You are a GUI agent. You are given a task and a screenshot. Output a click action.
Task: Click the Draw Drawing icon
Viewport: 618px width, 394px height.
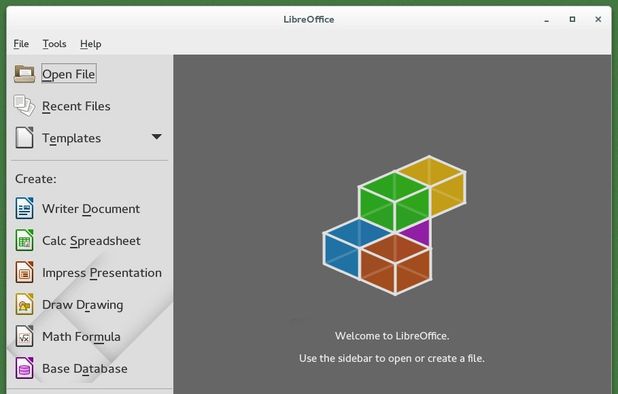tap(24, 304)
